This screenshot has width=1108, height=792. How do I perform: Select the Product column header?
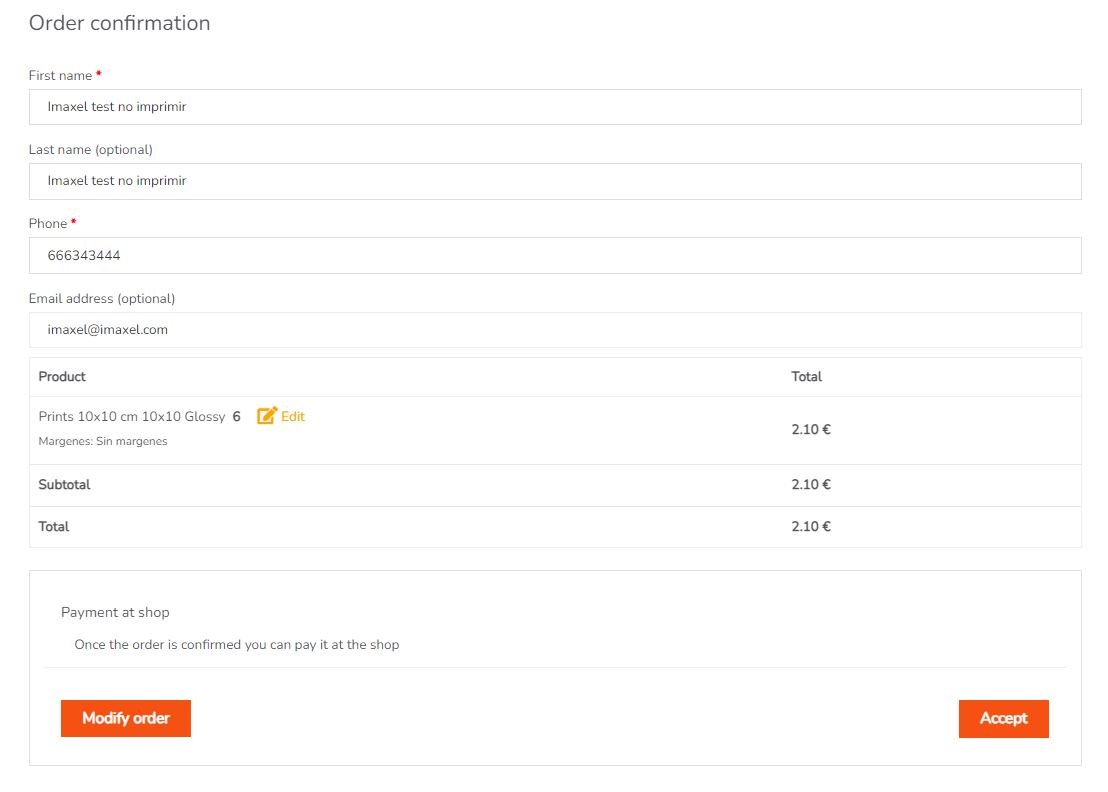62,377
